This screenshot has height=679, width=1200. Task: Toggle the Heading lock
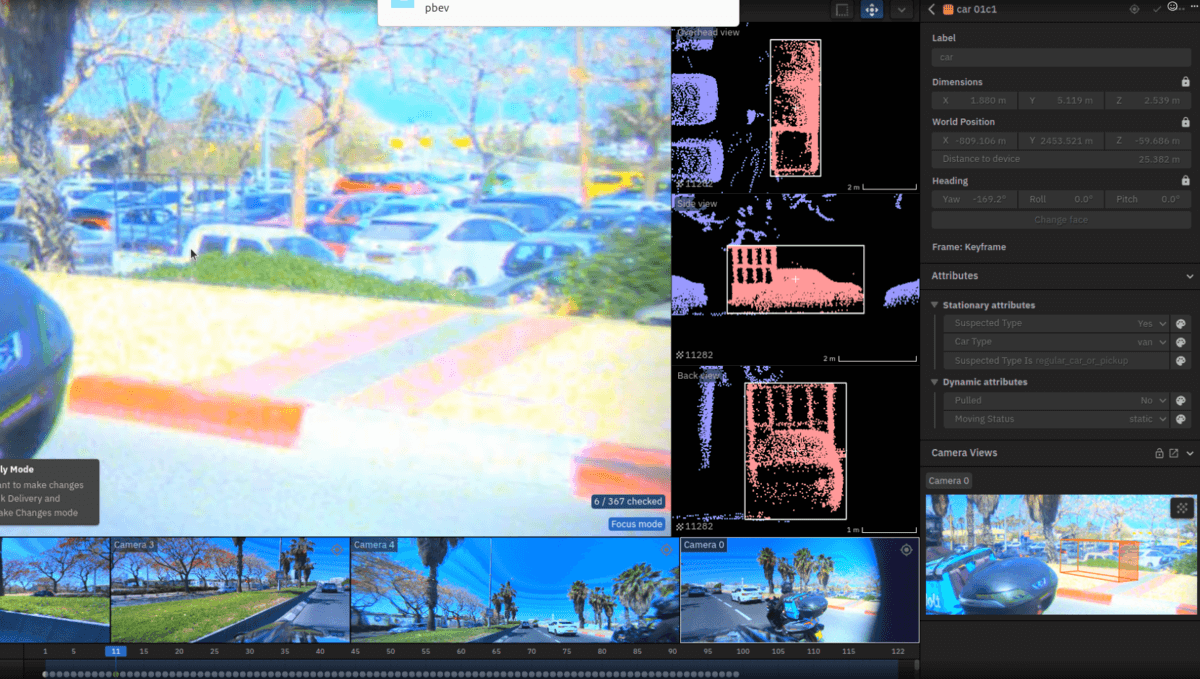[1186, 181]
